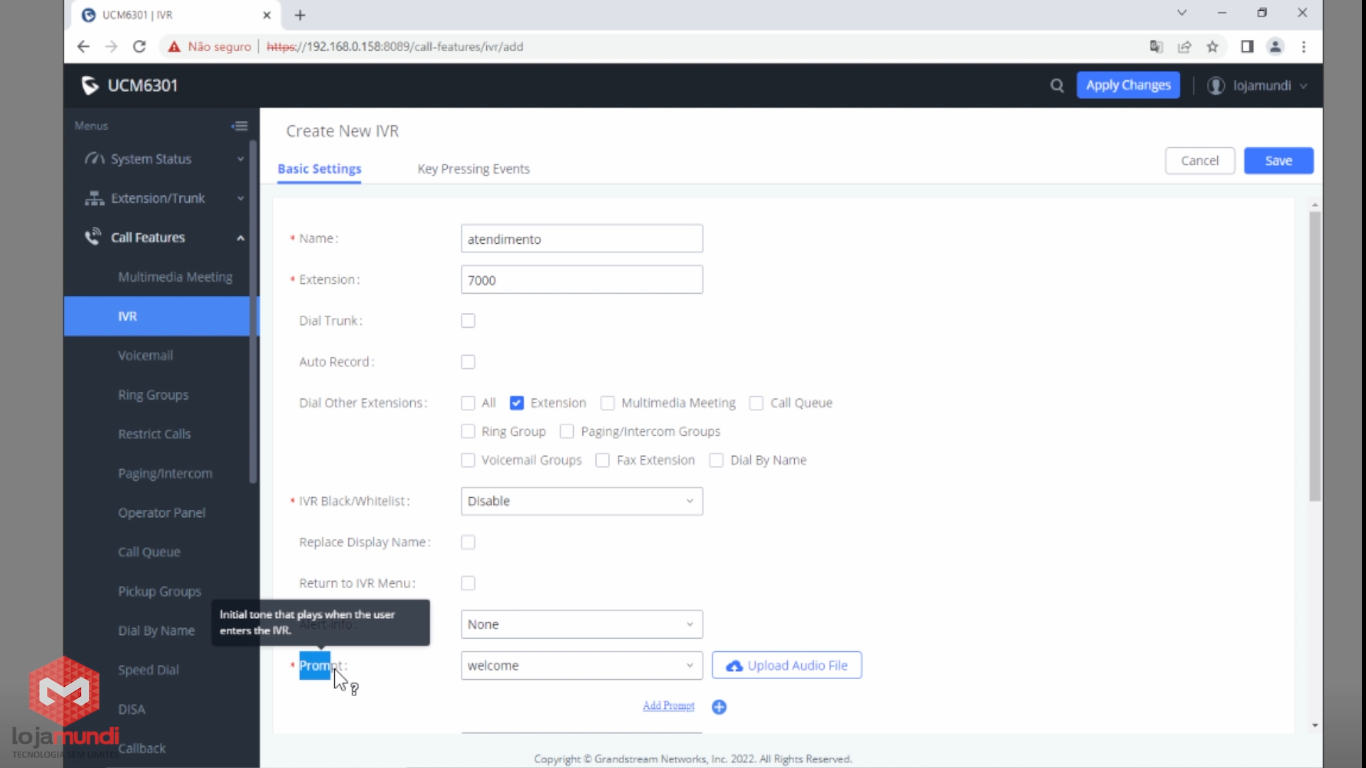Image resolution: width=1366 pixels, height=768 pixels.
Task: Open Voicemail in the sidebar menu
Action: click(145, 355)
